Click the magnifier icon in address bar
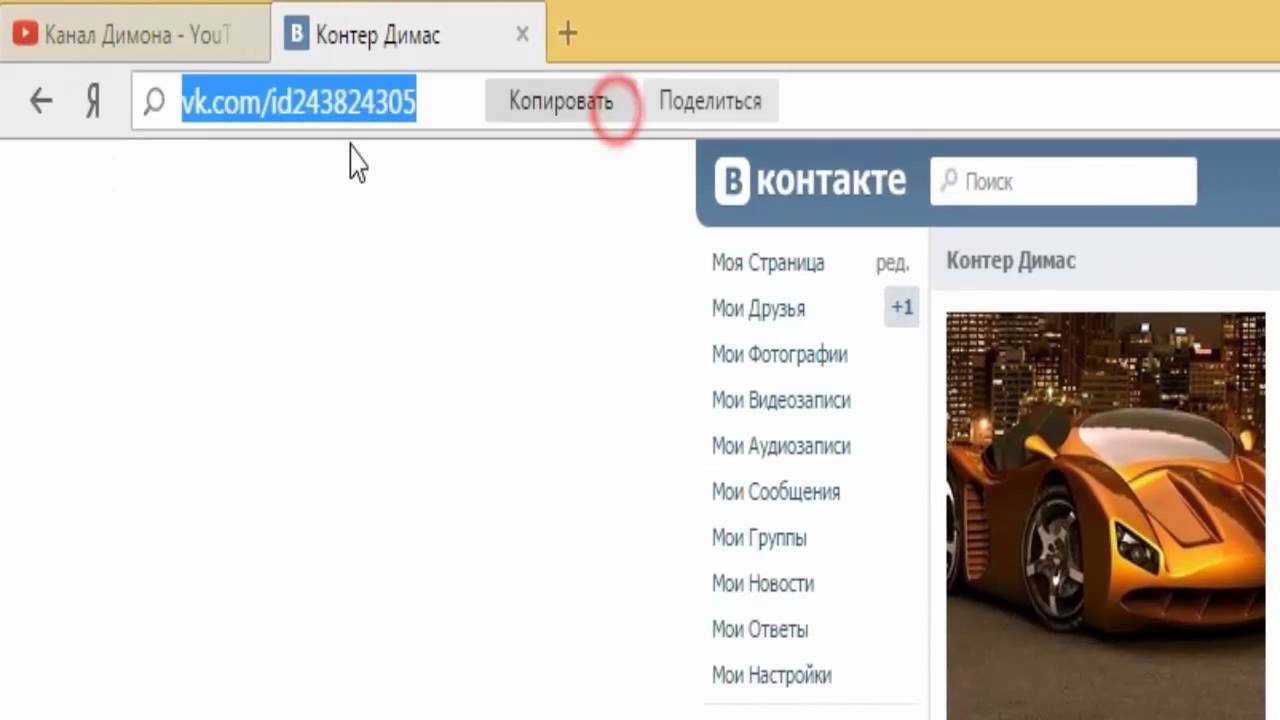 [154, 101]
